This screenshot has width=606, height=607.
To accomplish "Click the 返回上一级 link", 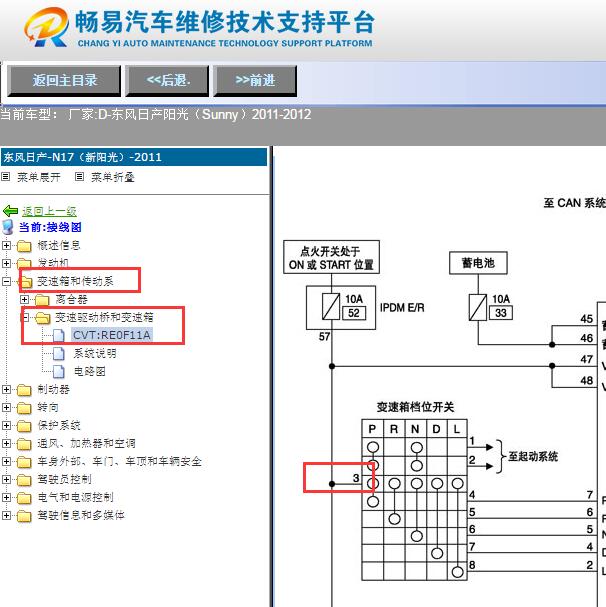I will tap(49, 211).
